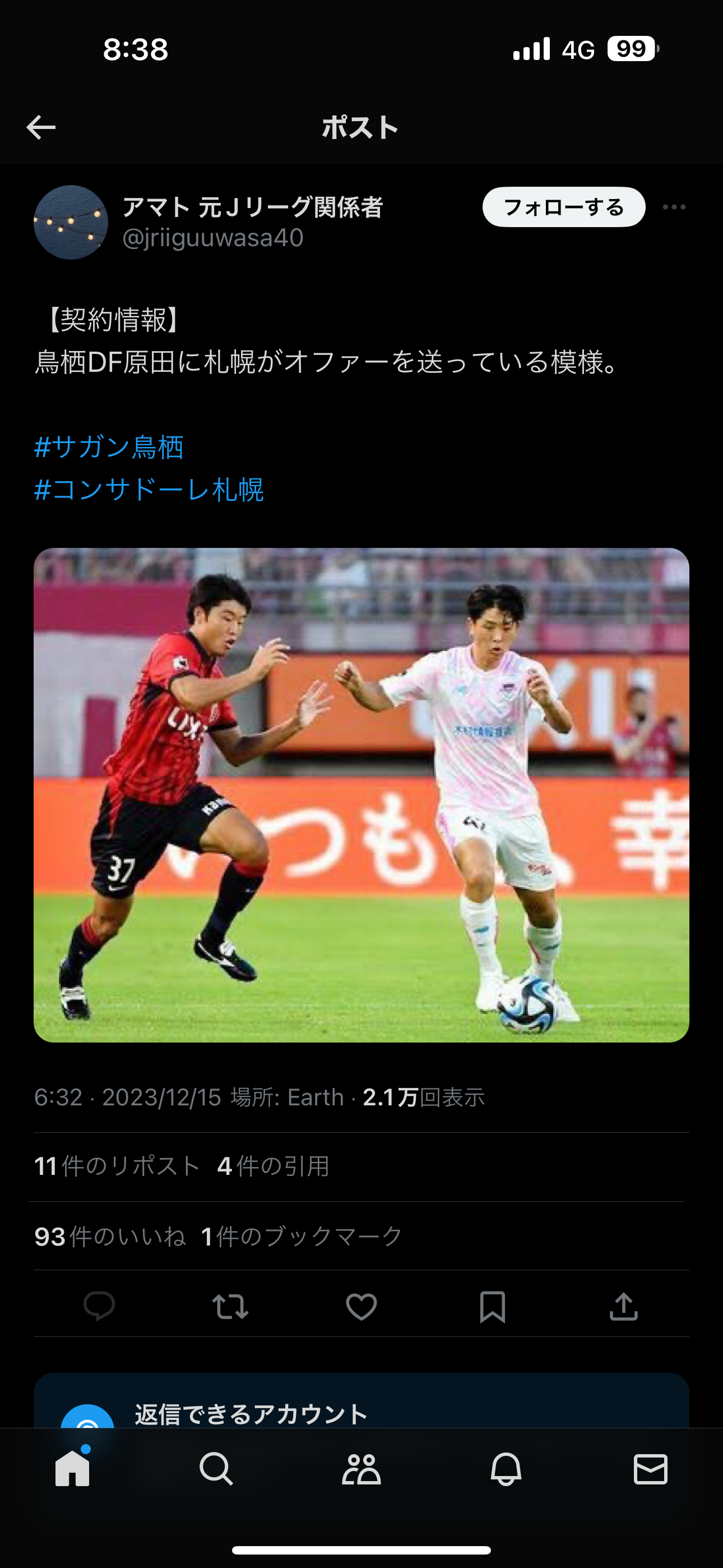Open the #サガン鳥栖 hashtag
The image size is (723, 1568).
109,447
